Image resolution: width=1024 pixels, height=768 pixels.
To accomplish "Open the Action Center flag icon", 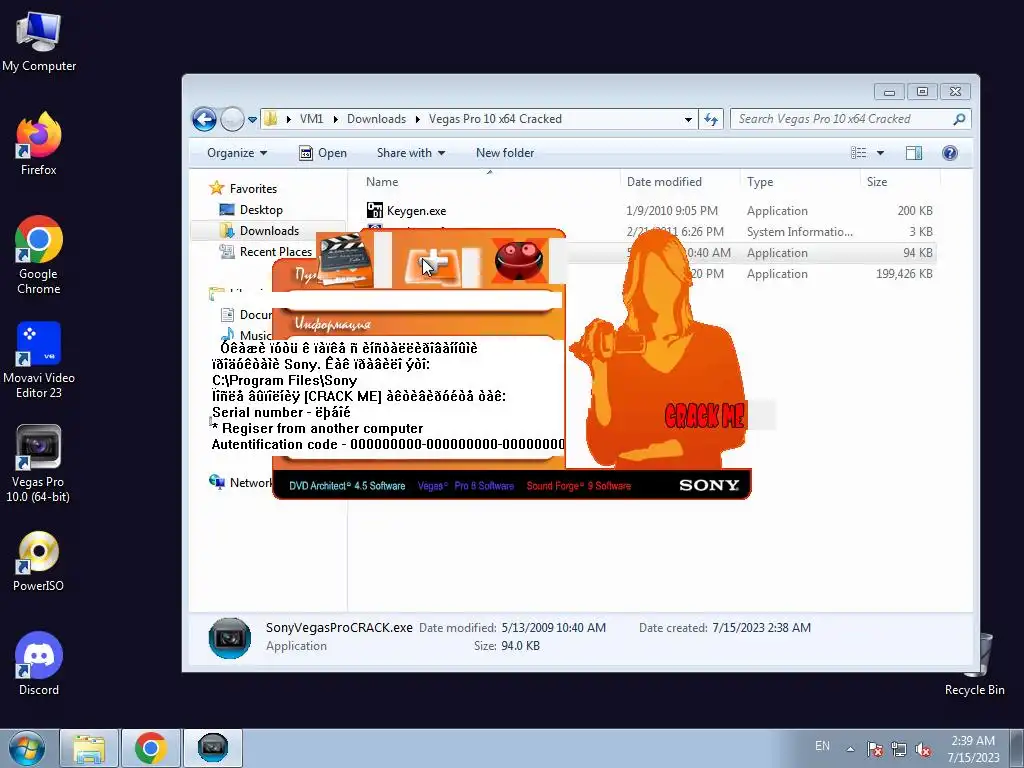I will tap(875, 749).
